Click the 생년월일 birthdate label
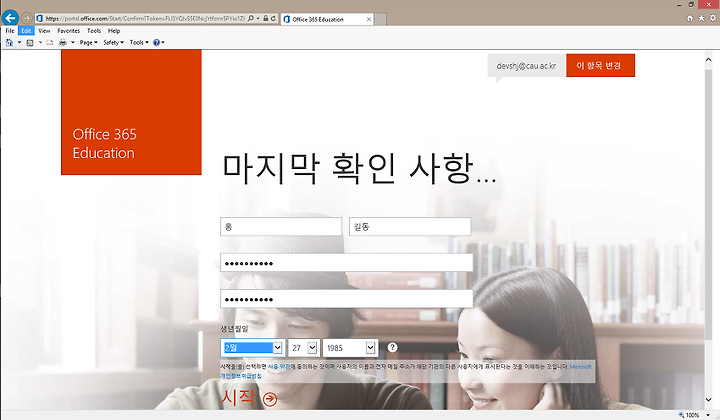Image resolution: width=720 pixels, height=420 pixels. [x=234, y=329]
